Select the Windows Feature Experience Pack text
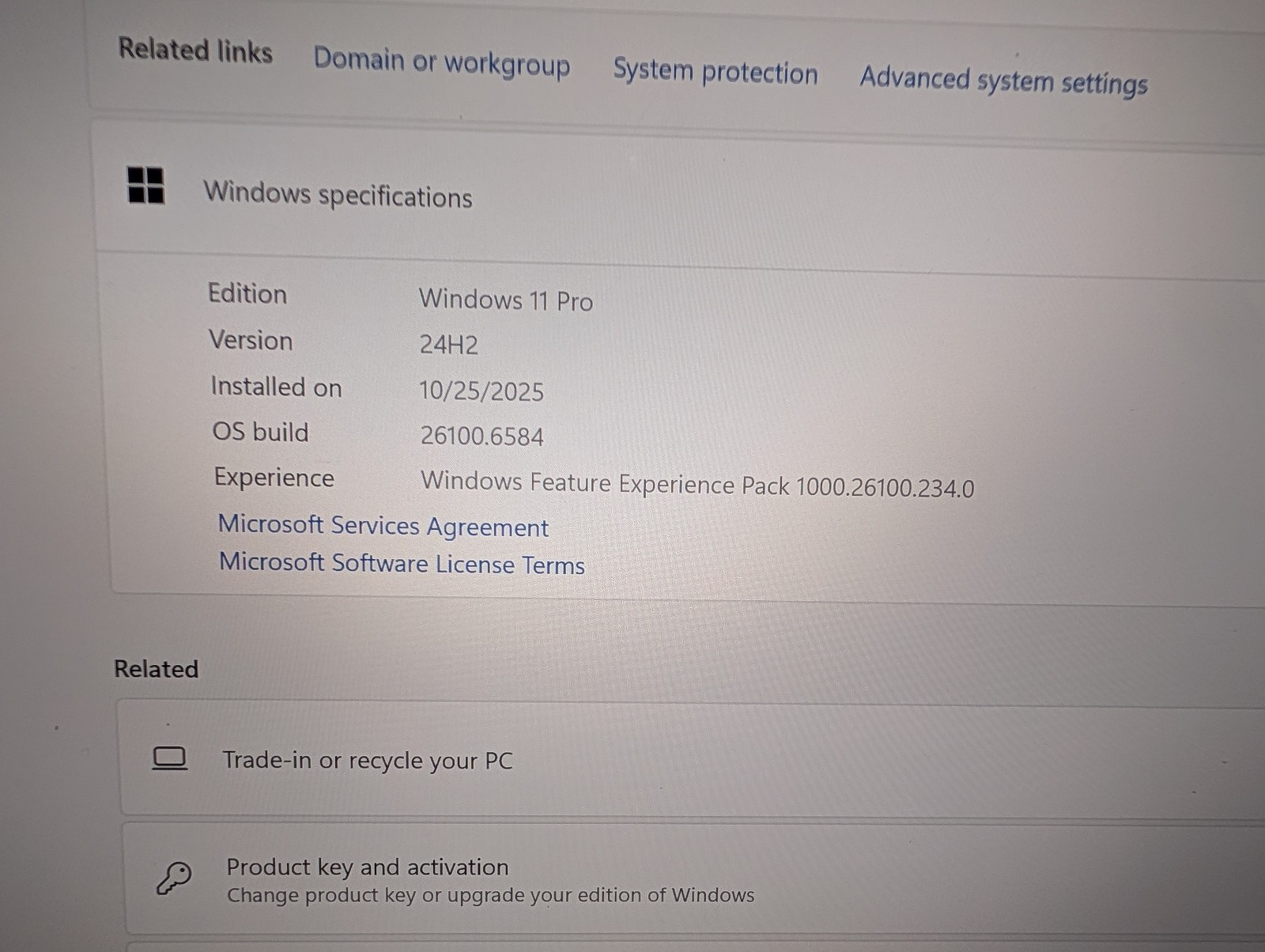 [697, 484]
